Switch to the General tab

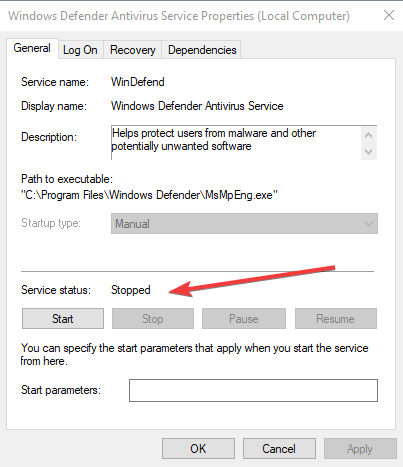(x=32, y=48)
